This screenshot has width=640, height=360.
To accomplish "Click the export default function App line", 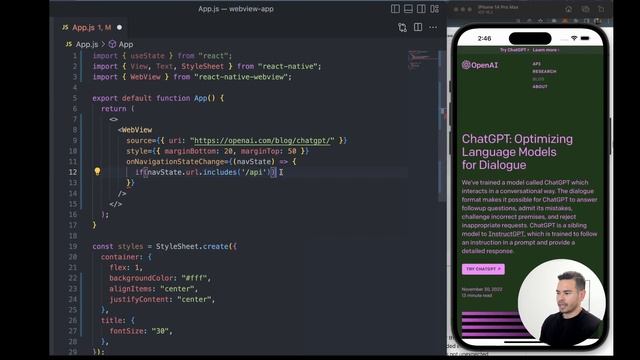I will point(158,98).
